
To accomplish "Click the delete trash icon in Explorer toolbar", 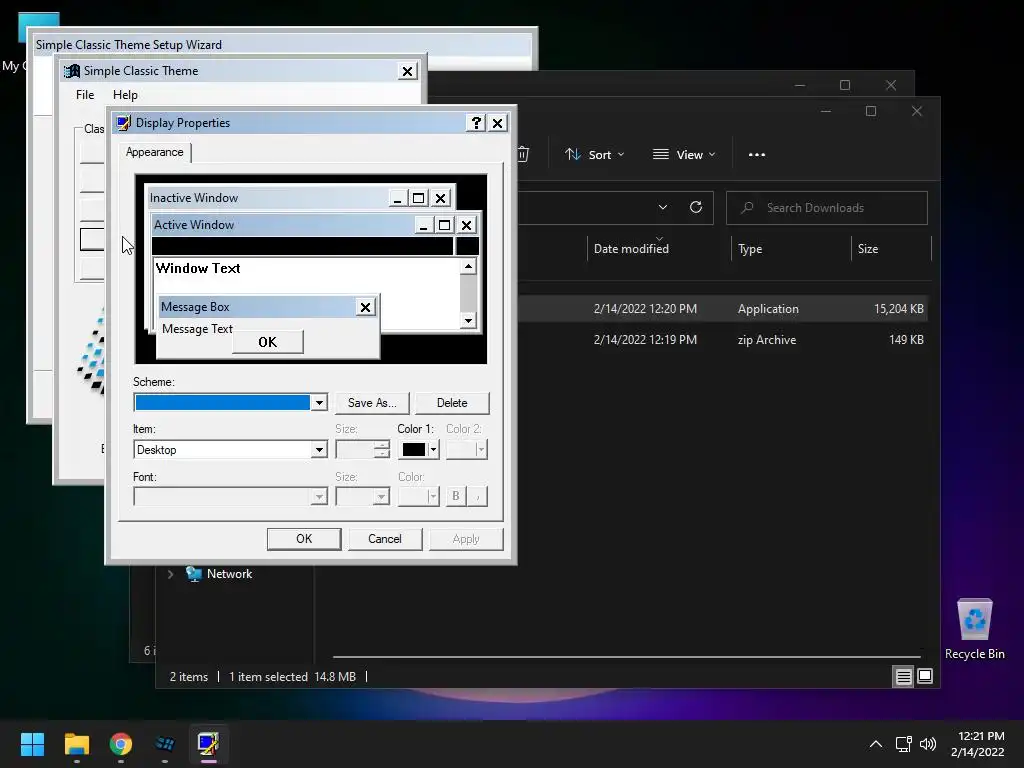I will [523, 154].
